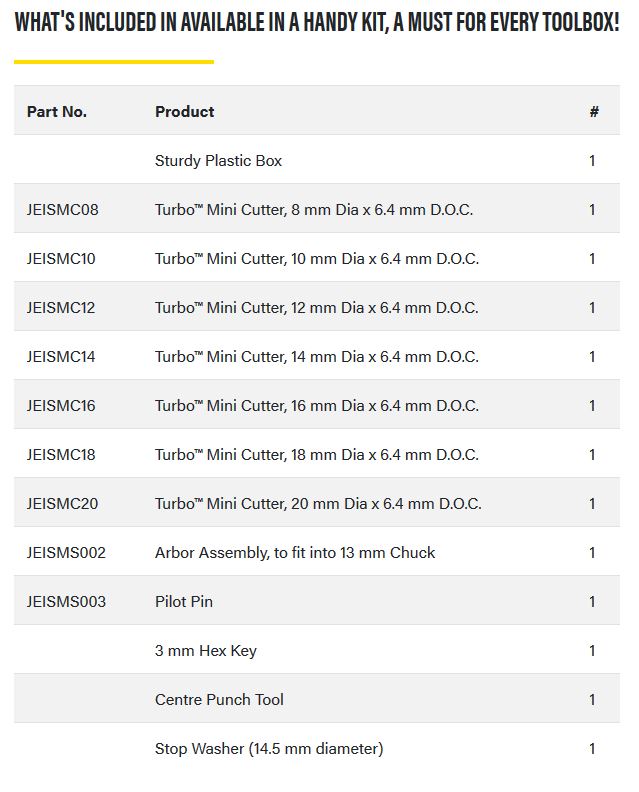Click part number JEISMC18
Viewport: 639px width, 792px height.
62,455
